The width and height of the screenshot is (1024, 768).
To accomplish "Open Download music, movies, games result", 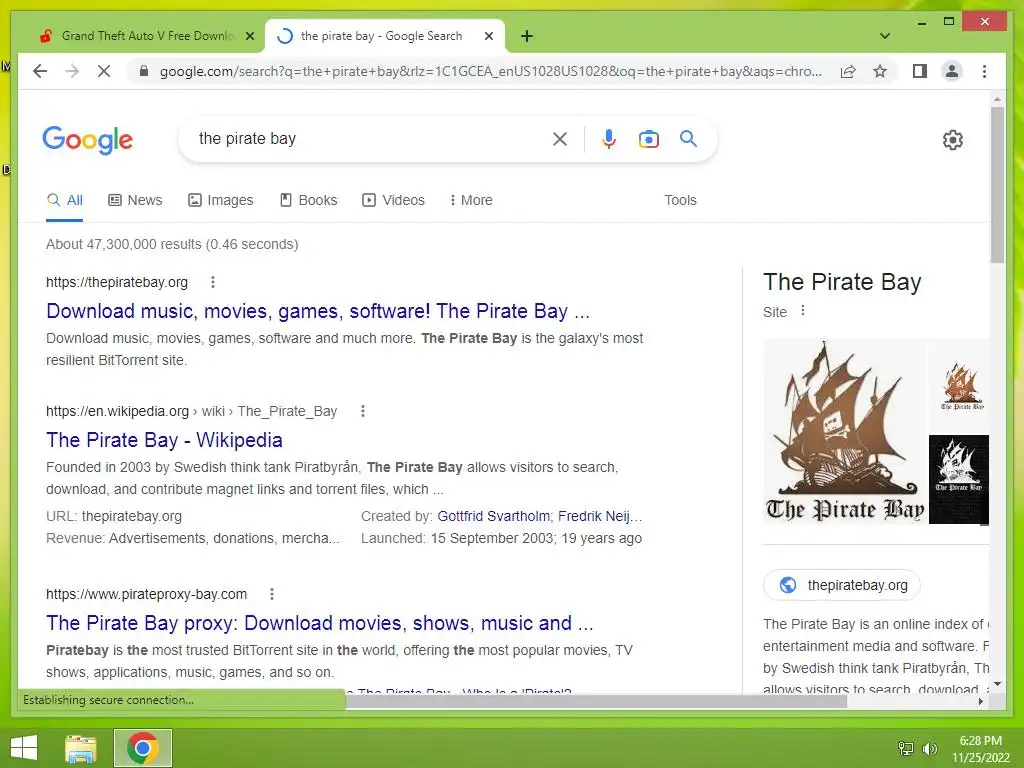I will (x=318, y=311).
